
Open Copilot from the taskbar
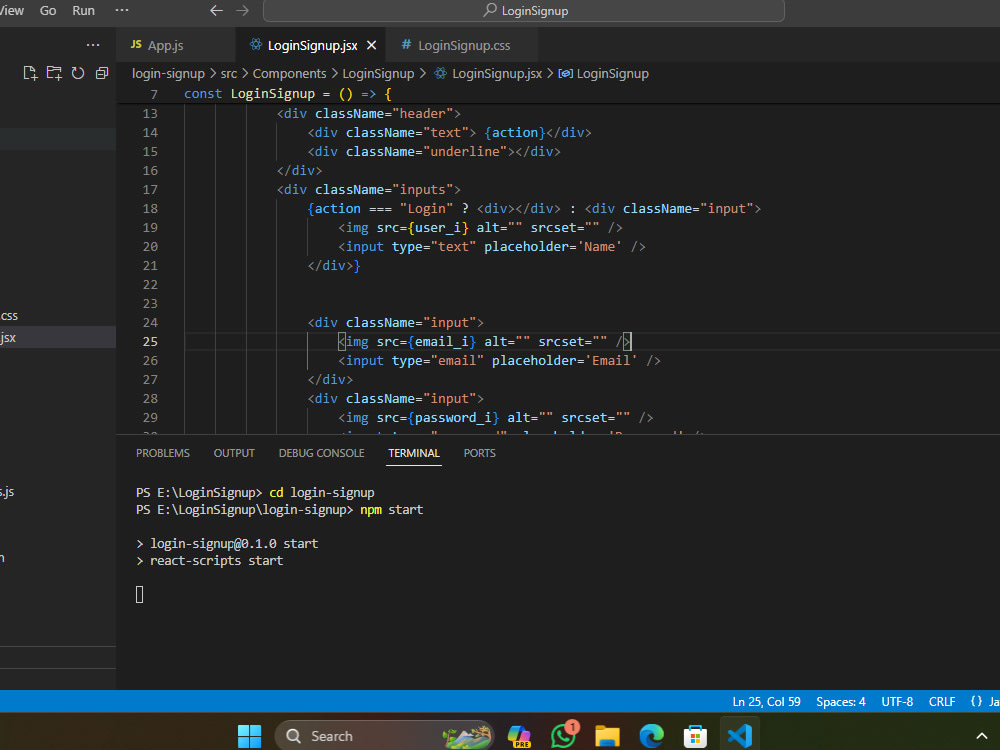point(519,736)
